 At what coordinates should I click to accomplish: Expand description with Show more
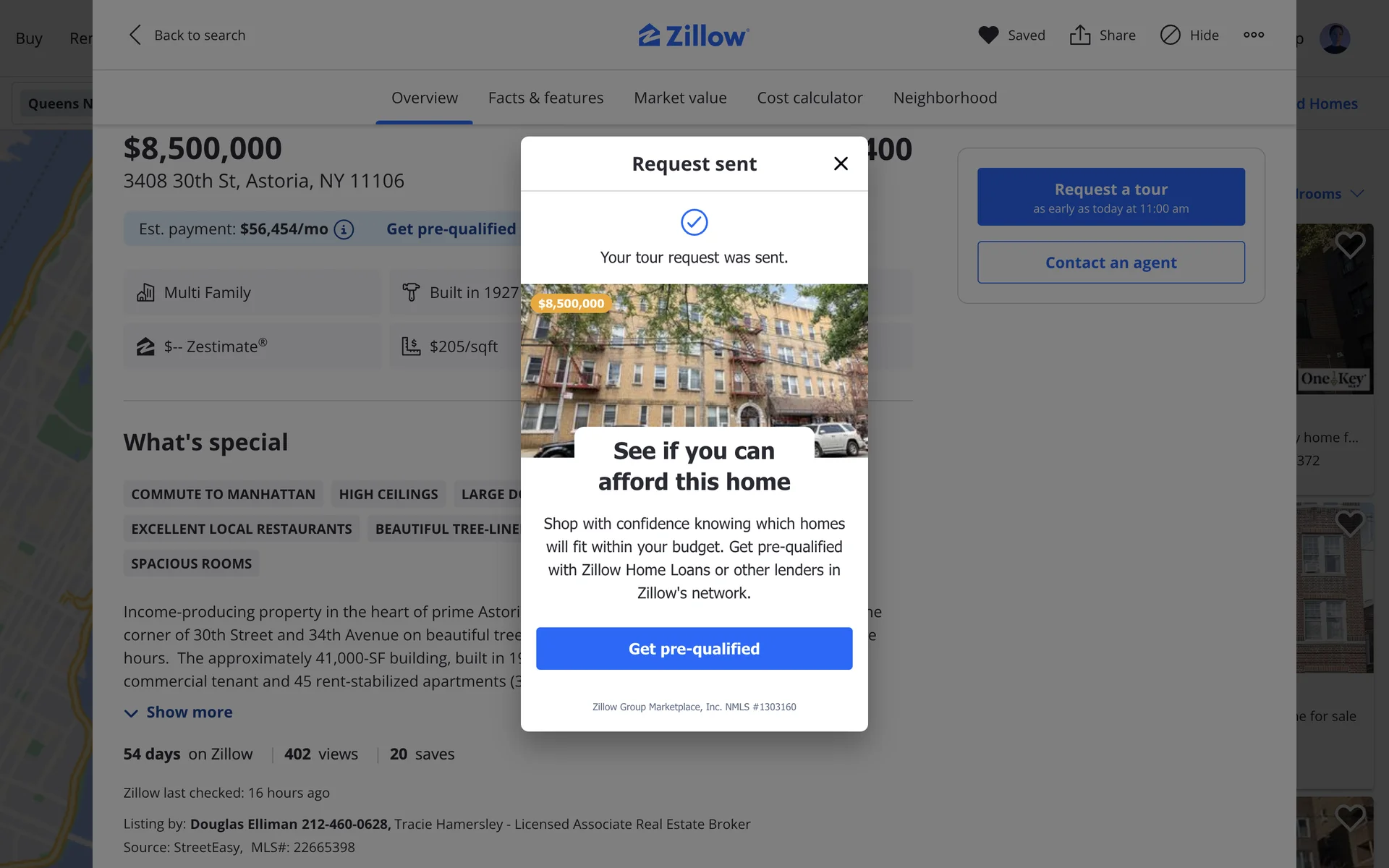point(178,712)
